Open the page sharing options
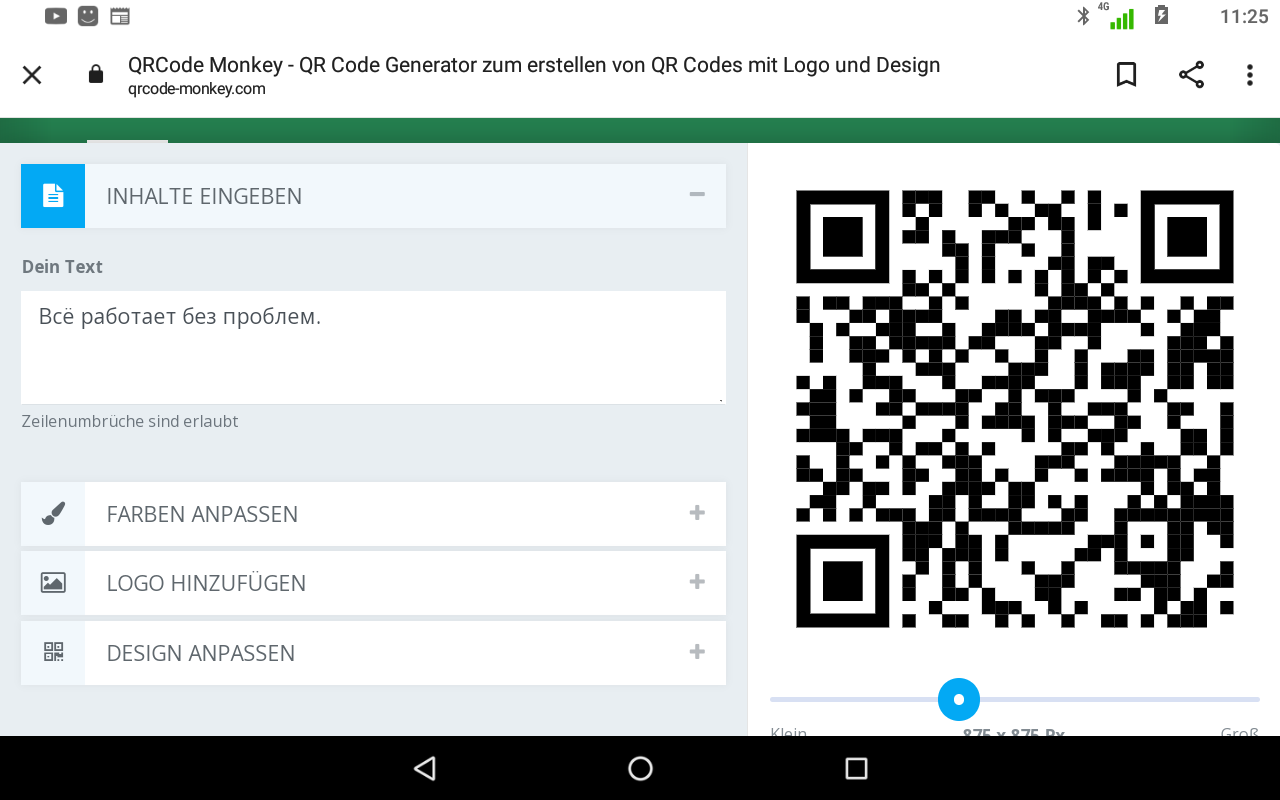Image resolution: width=1280 pixels, height=800 pixels. click(1190, 74)
